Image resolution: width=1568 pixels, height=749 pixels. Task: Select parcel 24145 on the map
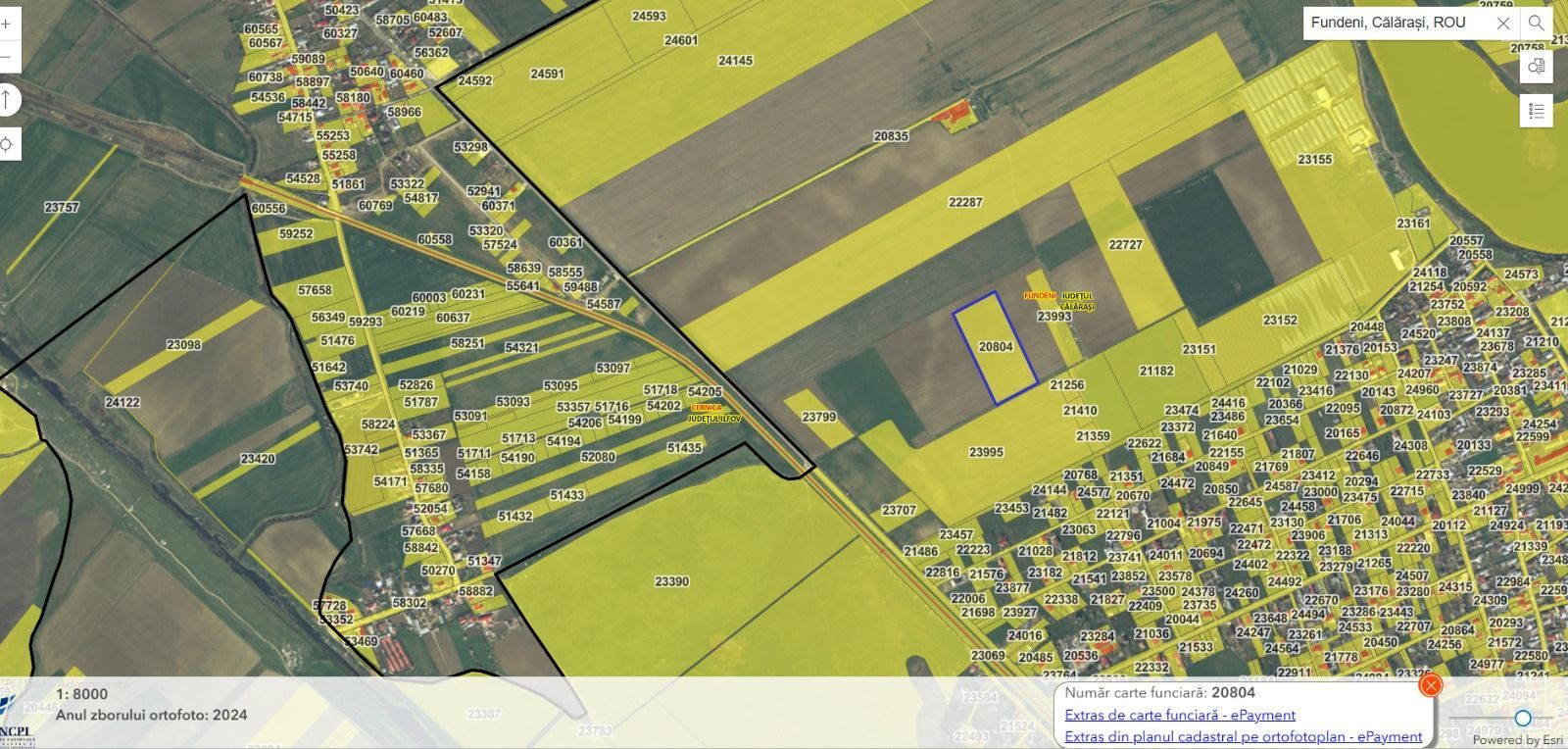(x=735, y=61)
